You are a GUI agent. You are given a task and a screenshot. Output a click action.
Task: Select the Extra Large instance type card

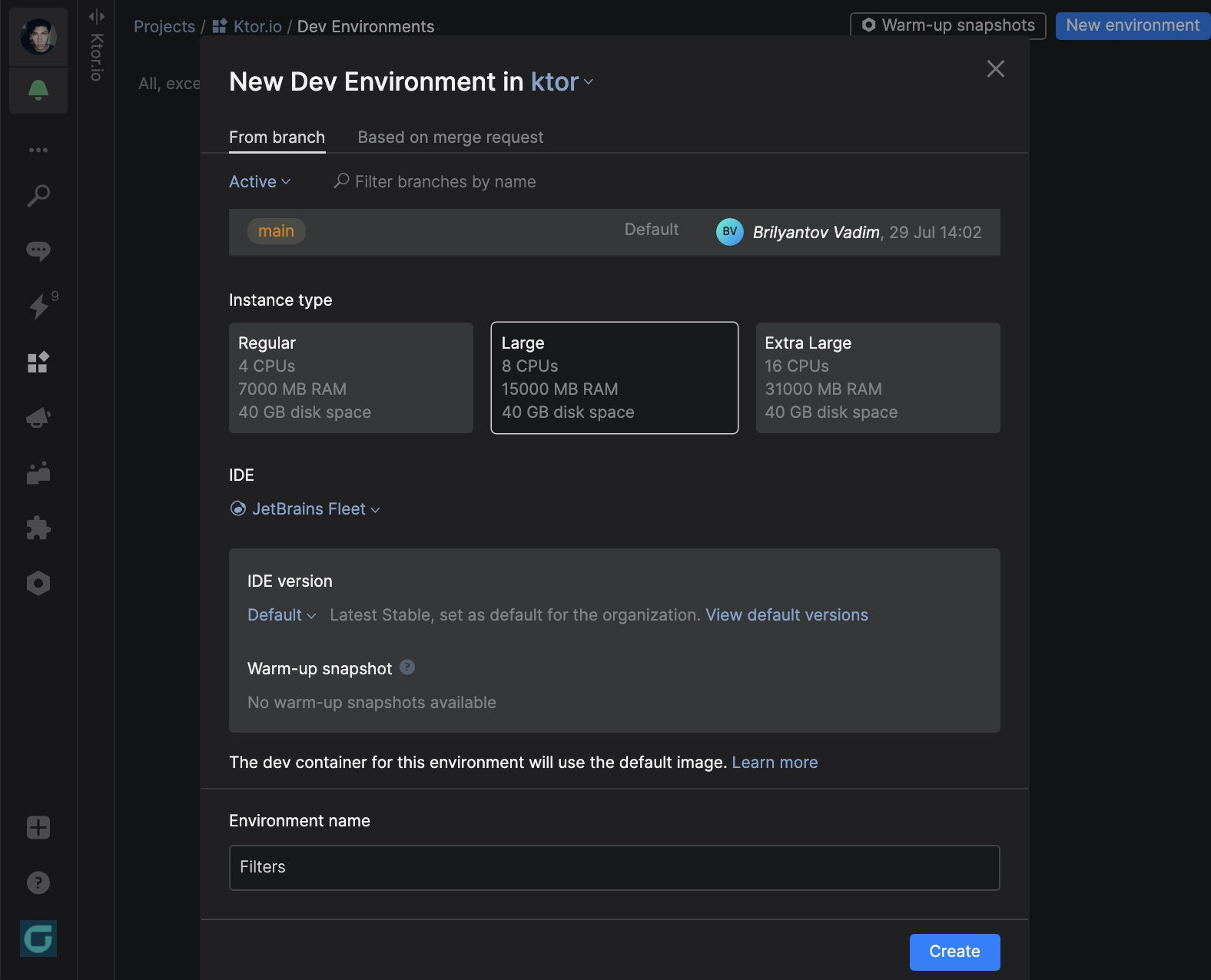pos(878,378)
